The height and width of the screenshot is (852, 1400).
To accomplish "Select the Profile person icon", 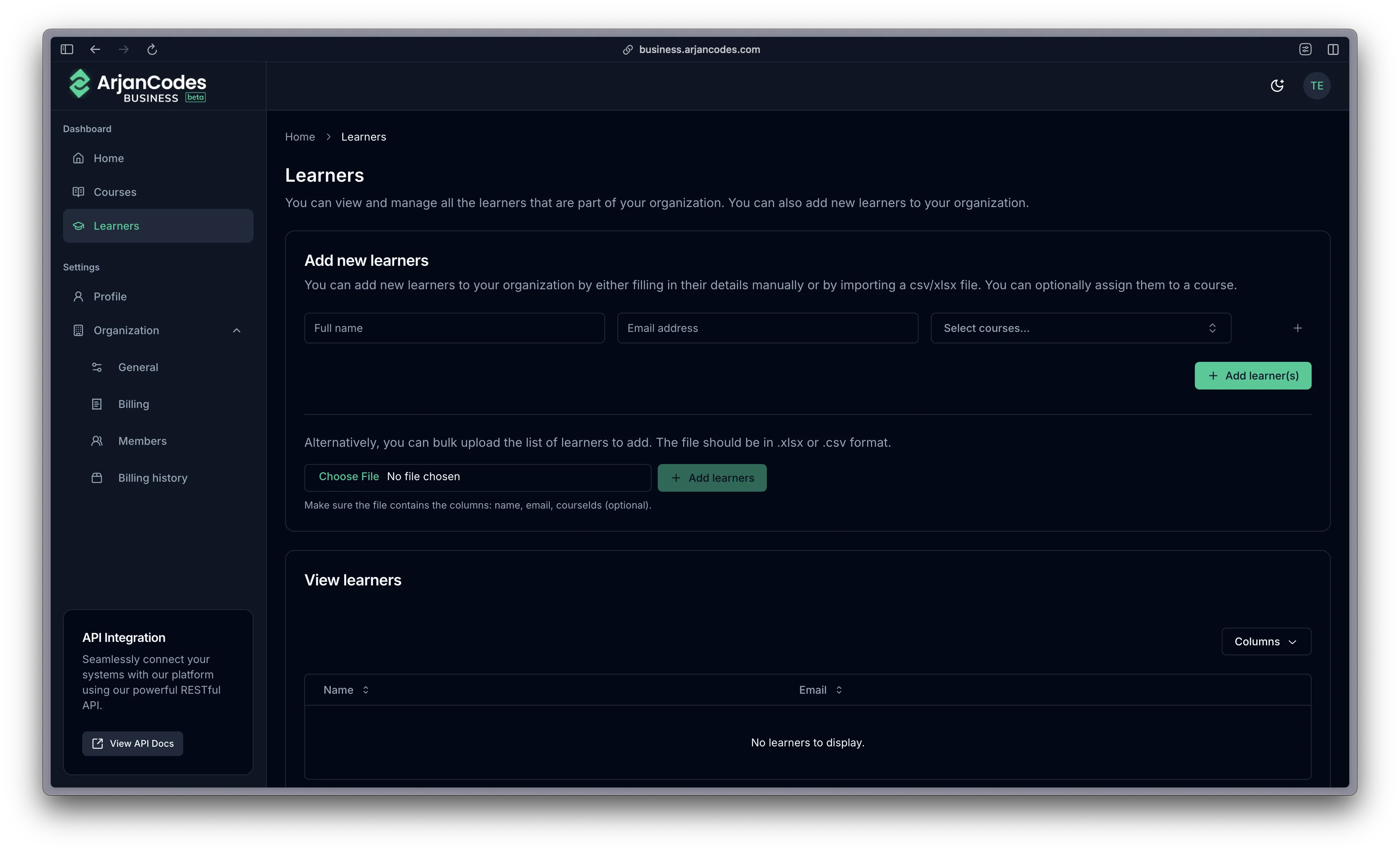I will click(78, 296).
